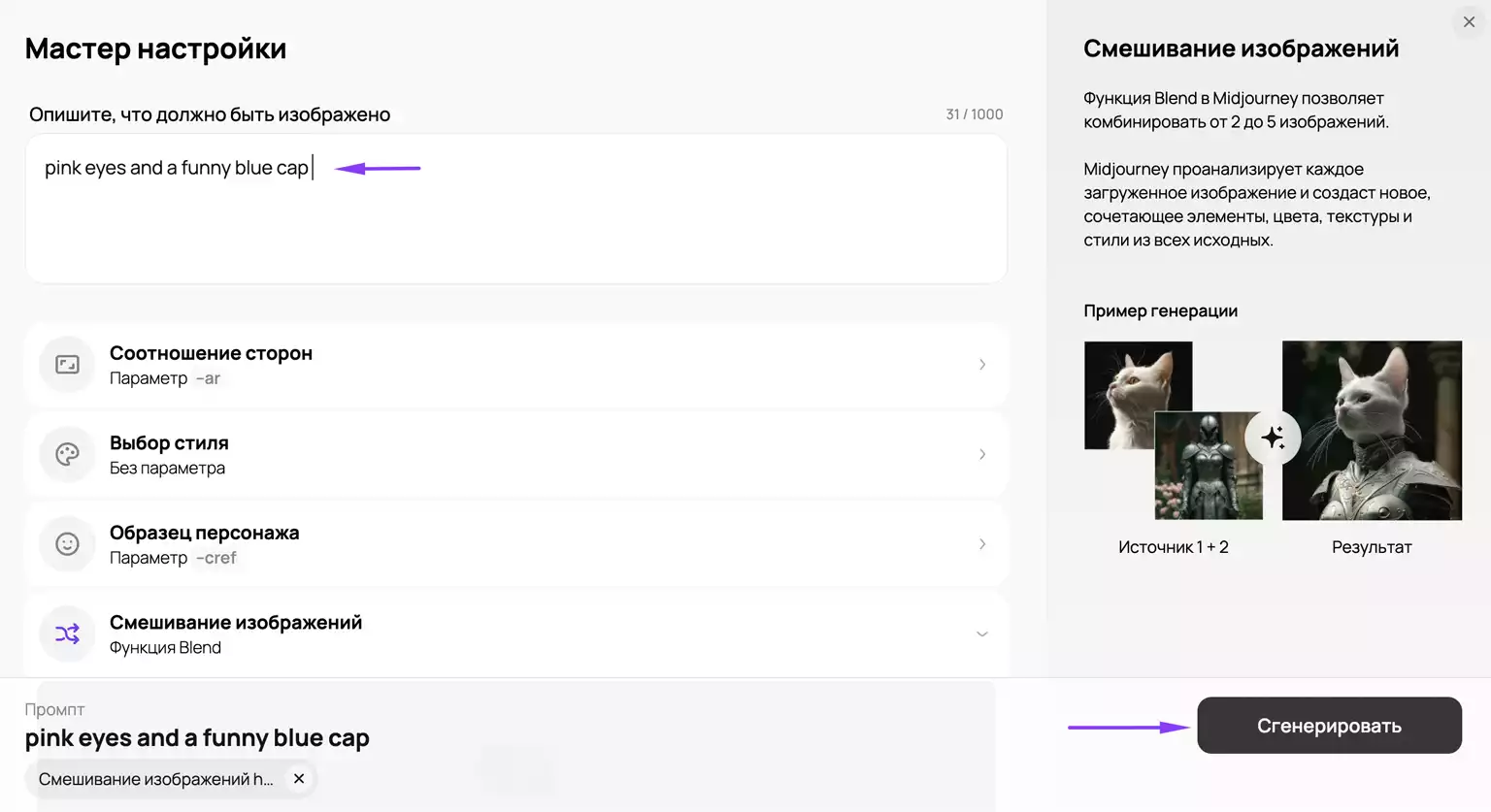Expand the Соотношение сторон chevron
The image size is (1491, 812).
pyautogui.click(x=982, y=365)
